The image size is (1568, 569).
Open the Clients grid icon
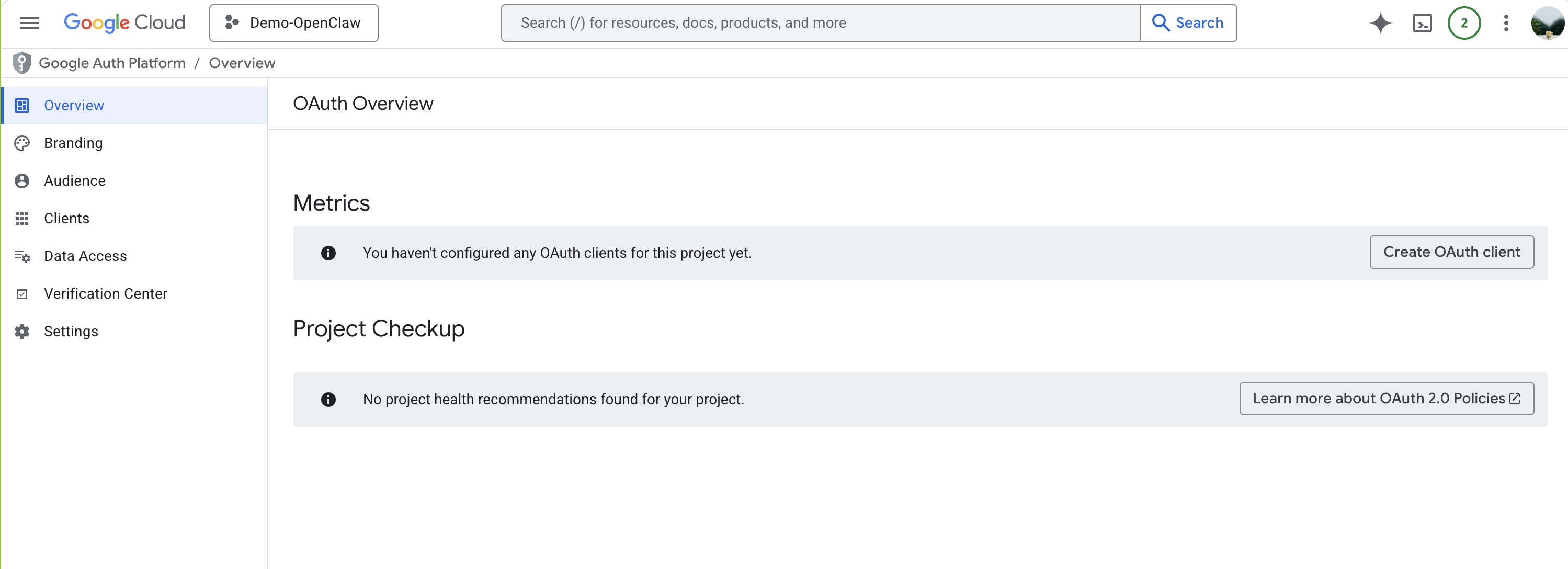pyautogui.click(x=22, y=218)
